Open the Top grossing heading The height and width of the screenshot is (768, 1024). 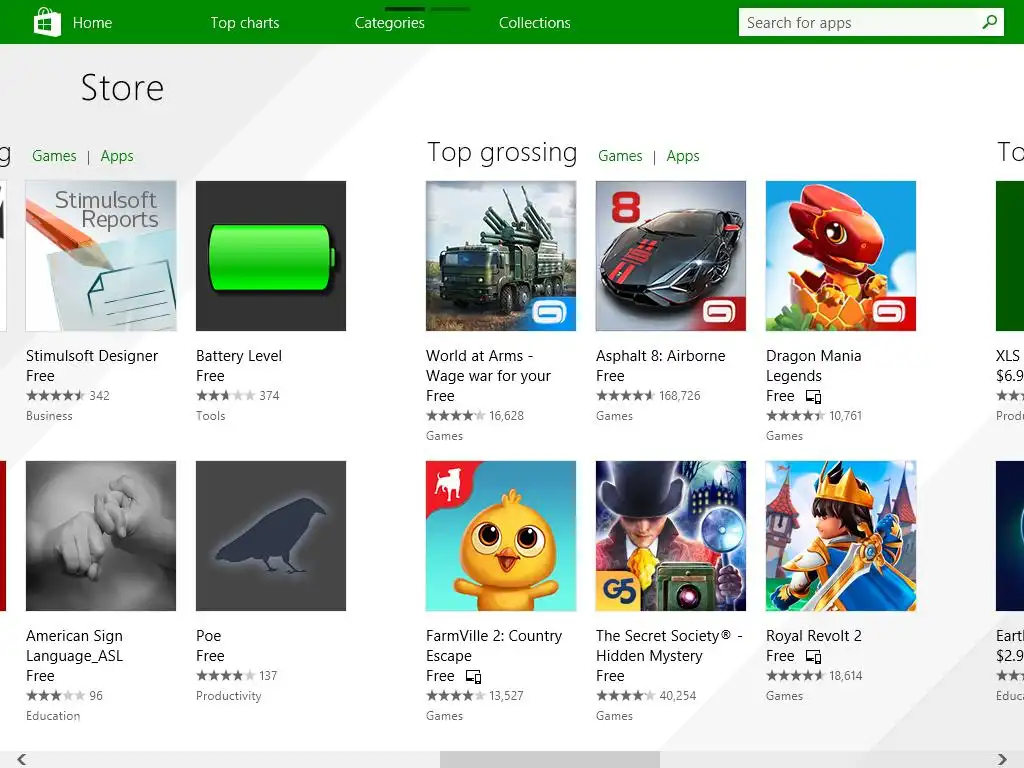click(502, 153)
